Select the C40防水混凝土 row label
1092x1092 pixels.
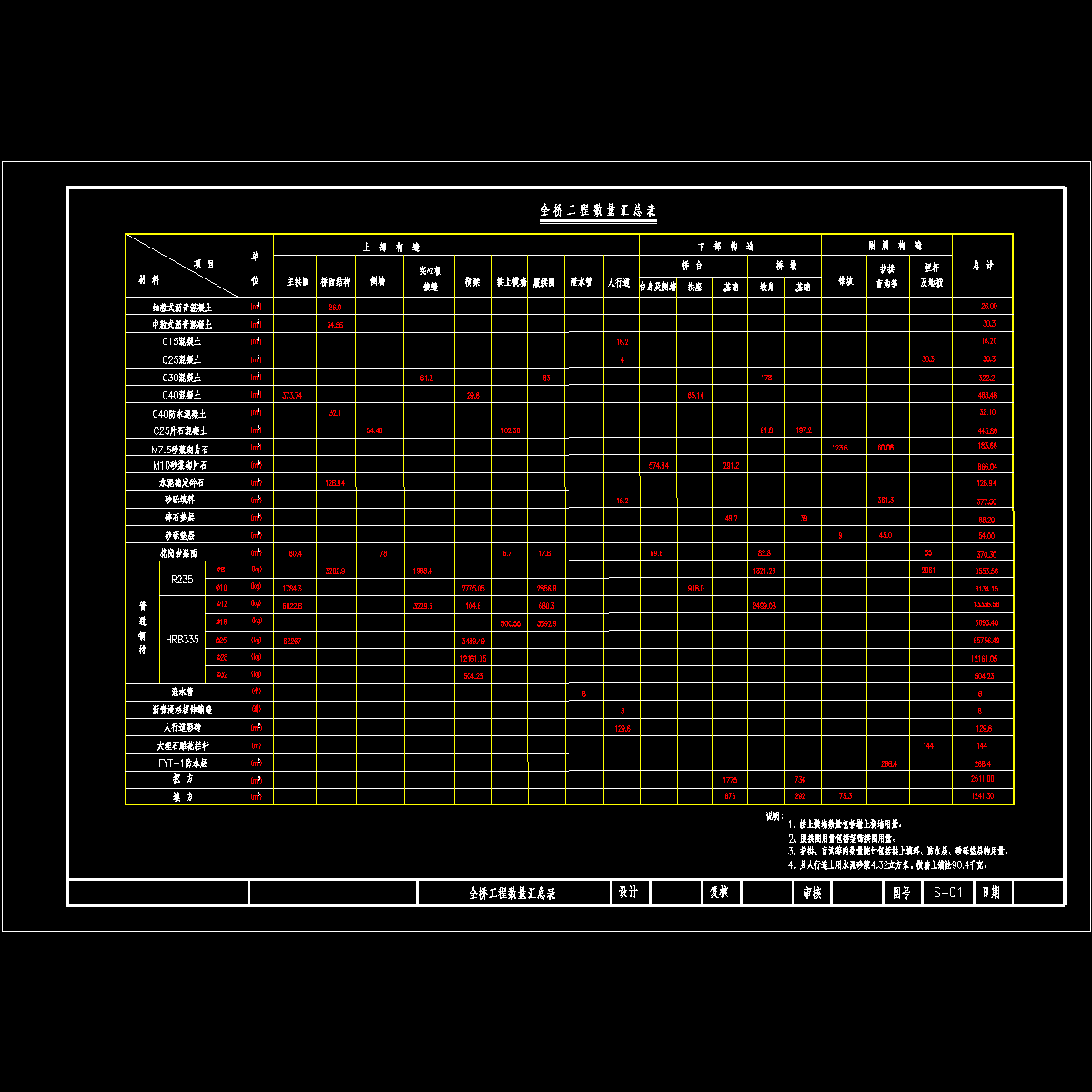(x=181, y=413)
